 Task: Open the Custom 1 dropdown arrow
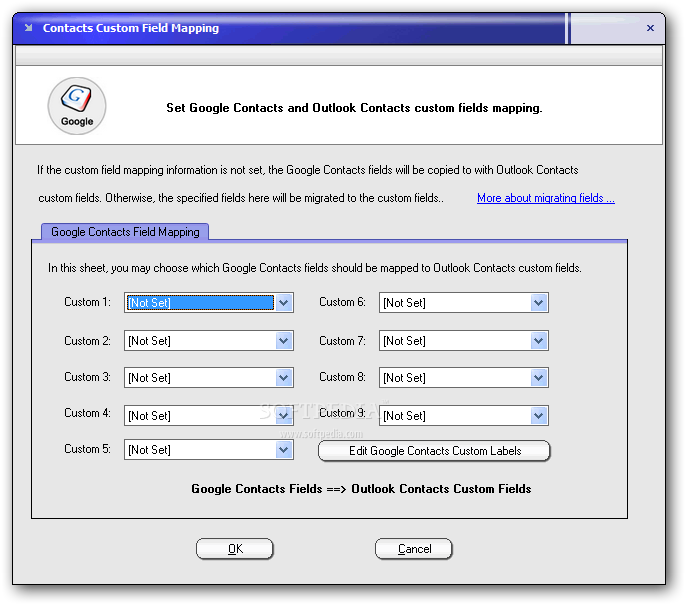pyautogui.click(x=284, y=303)
